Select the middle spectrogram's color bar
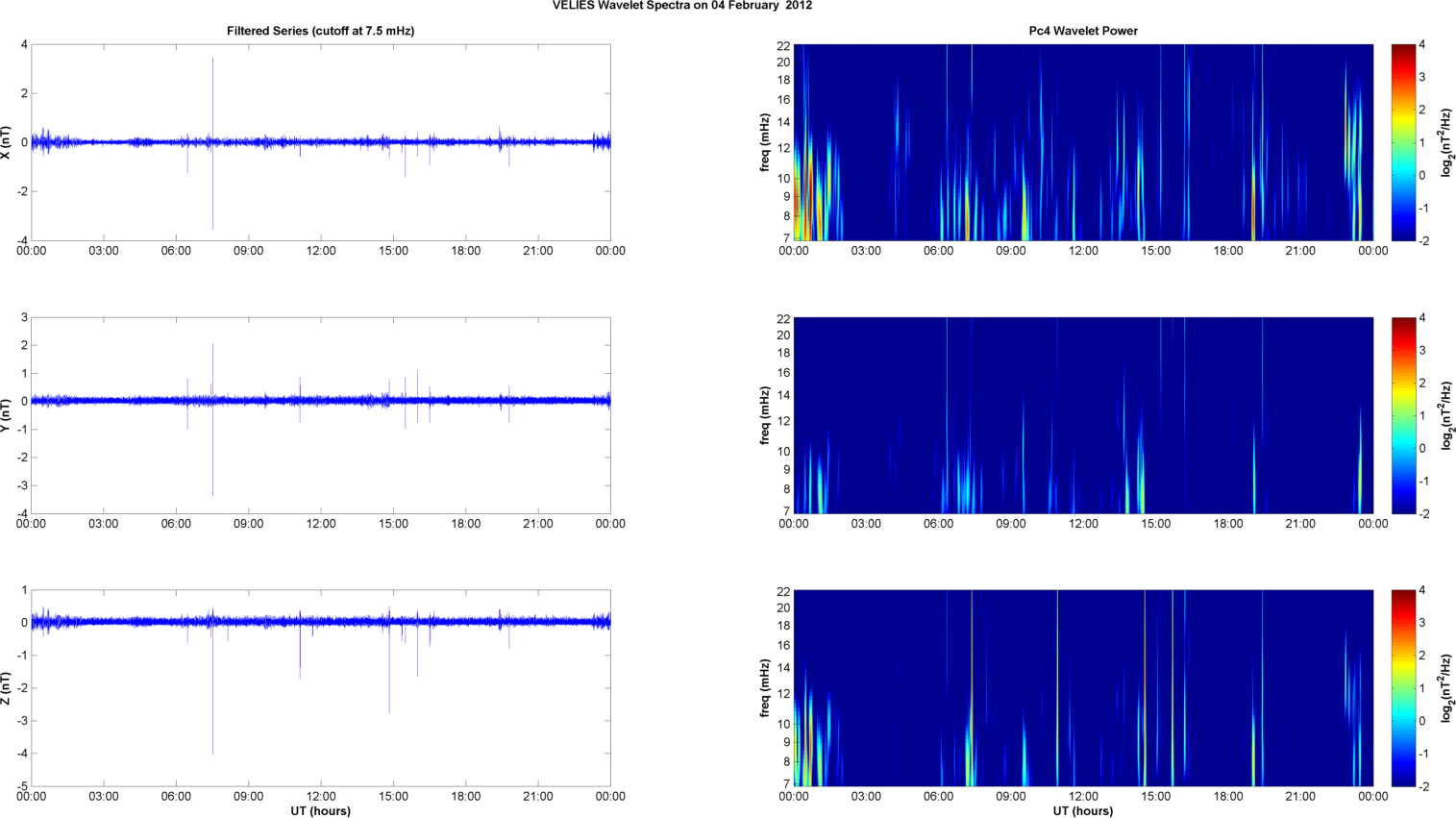The width and height of the screenshot is (1456, 818). click(1403, 415)
